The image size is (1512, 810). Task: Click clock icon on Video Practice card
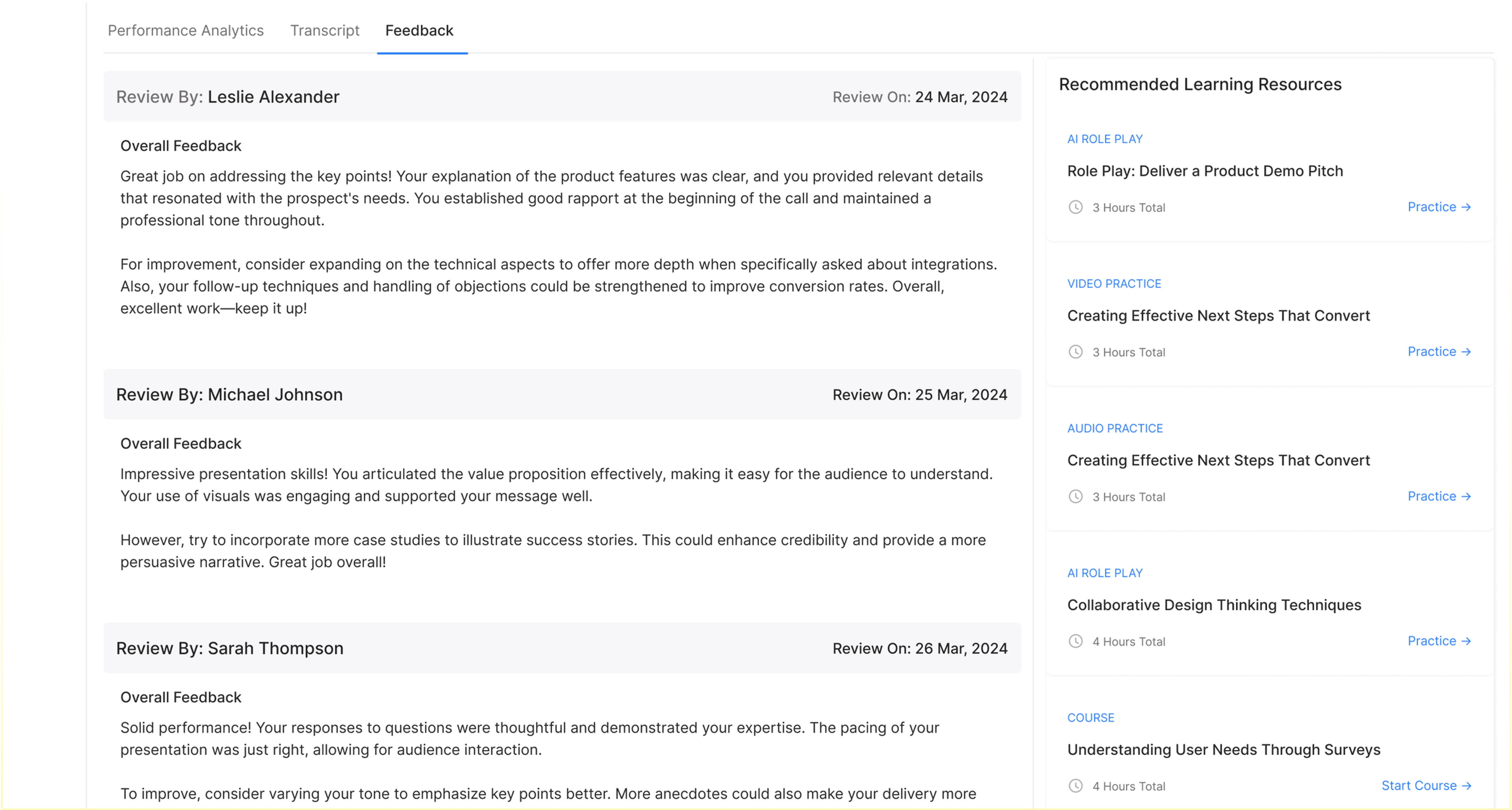pos(1075,352)
